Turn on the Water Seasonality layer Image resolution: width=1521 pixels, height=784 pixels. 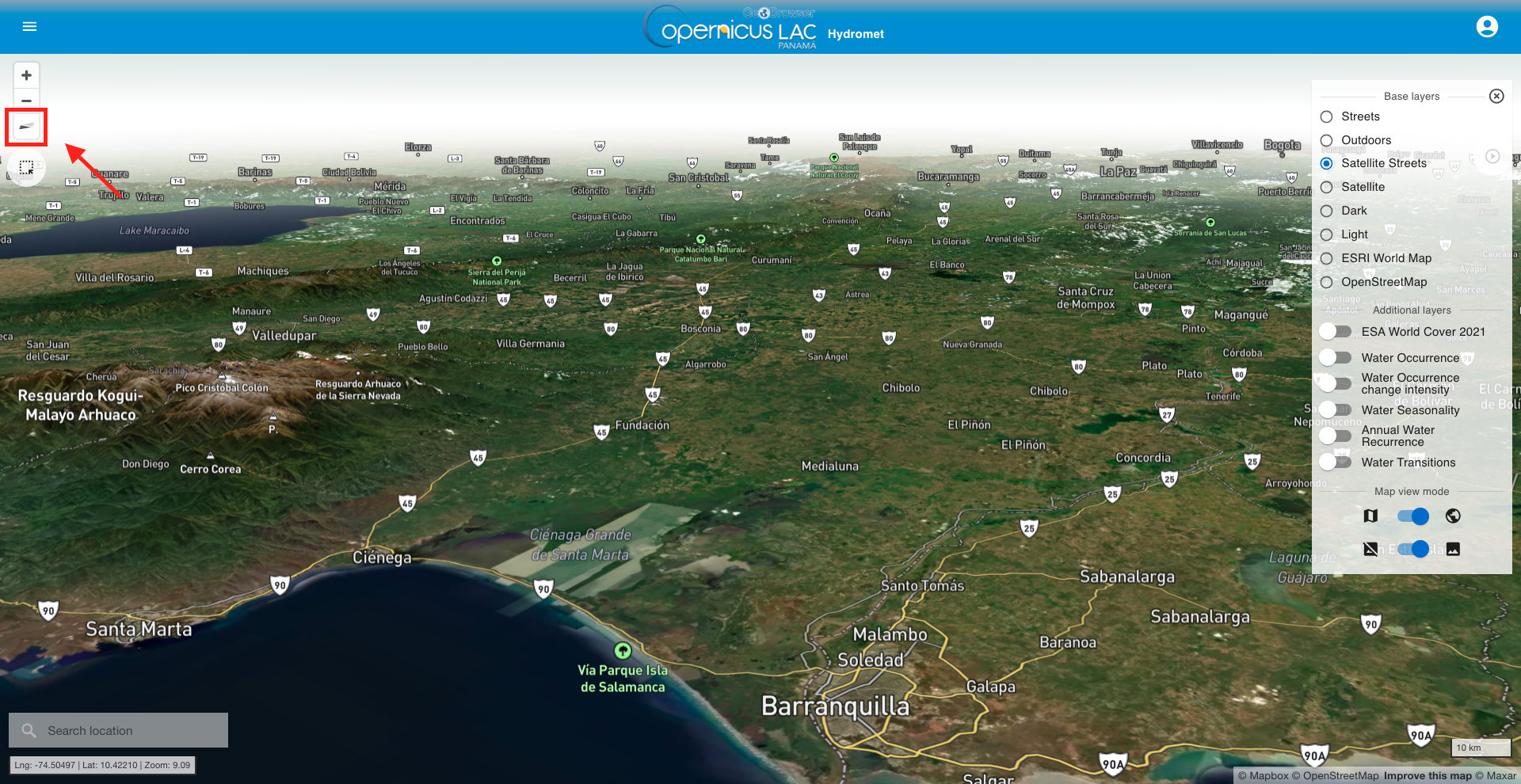[x=1336, y=409]
